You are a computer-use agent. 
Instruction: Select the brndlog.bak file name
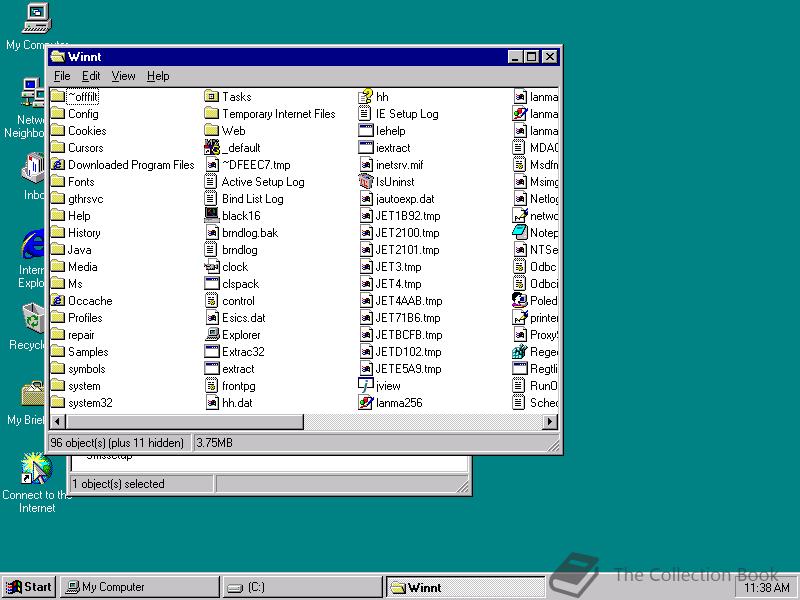(x=250, y=233)
